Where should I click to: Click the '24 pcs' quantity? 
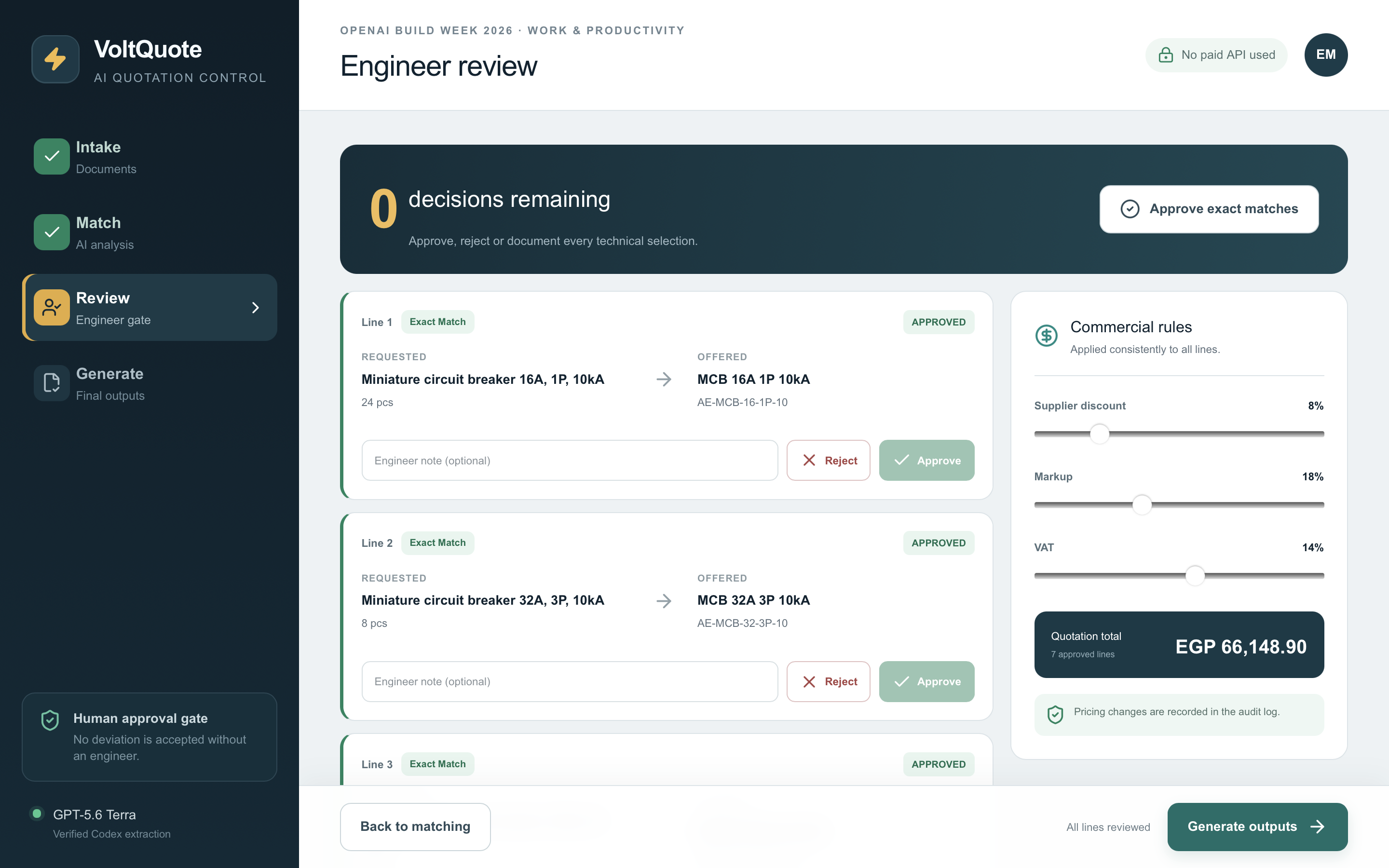coord(377,403)
